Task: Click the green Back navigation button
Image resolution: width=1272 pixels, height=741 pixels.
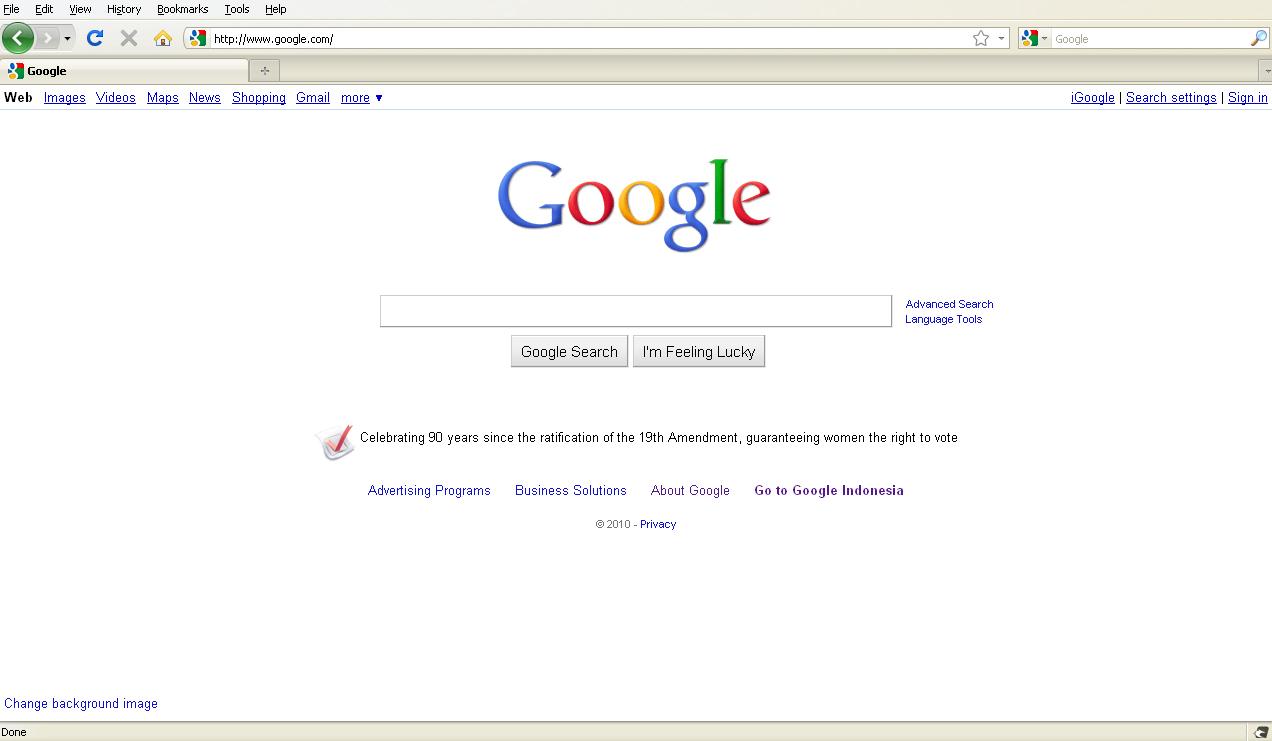Action: click(x=18, y=38)
